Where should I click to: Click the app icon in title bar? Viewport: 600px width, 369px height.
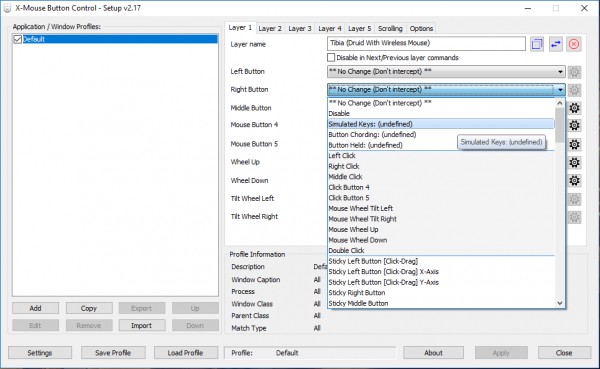coord(7,8)
